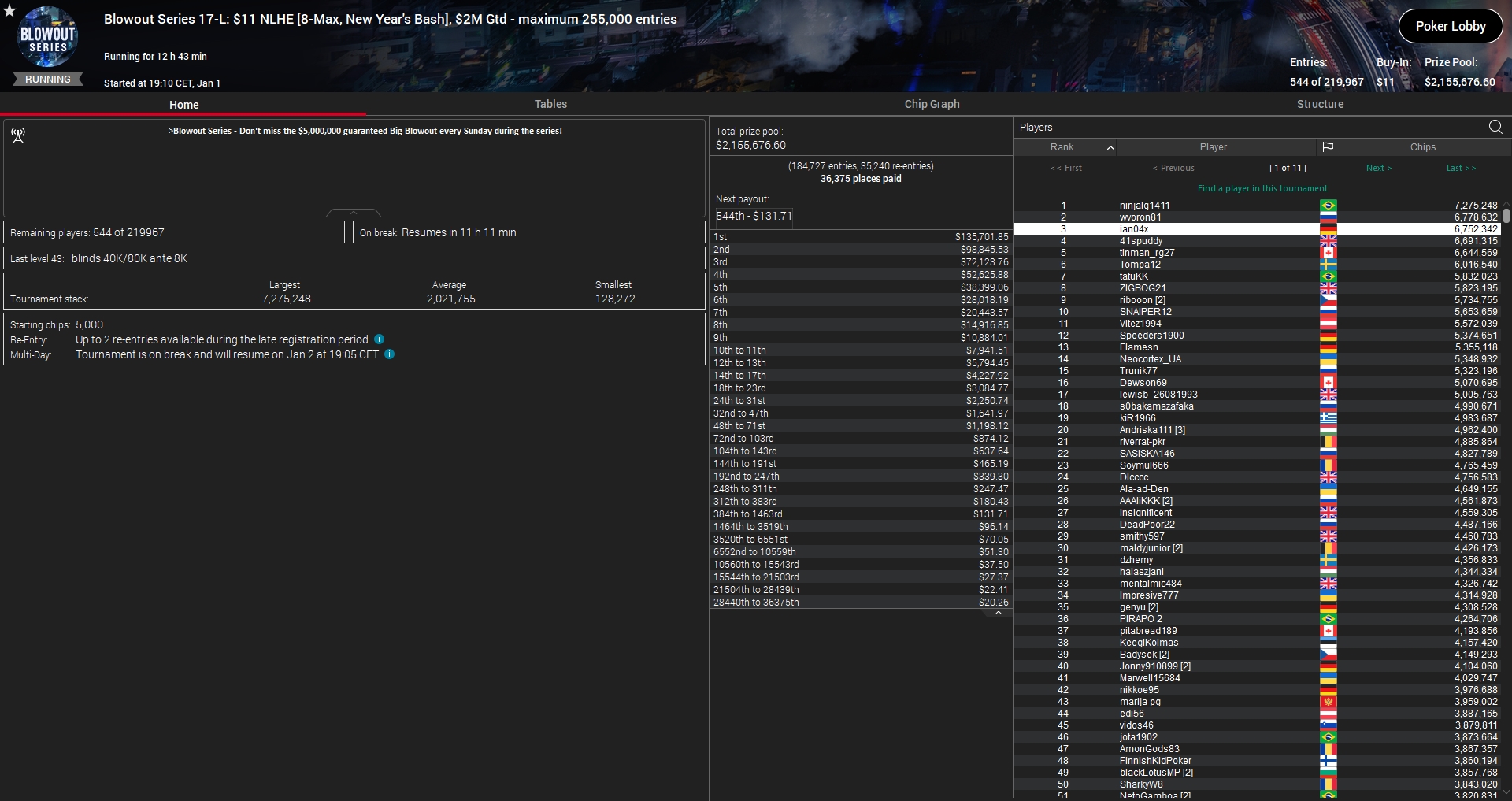Click the Remaining players 544 of 219967 box
This screenshot has width=1512, height=801.
coord(174,232)
